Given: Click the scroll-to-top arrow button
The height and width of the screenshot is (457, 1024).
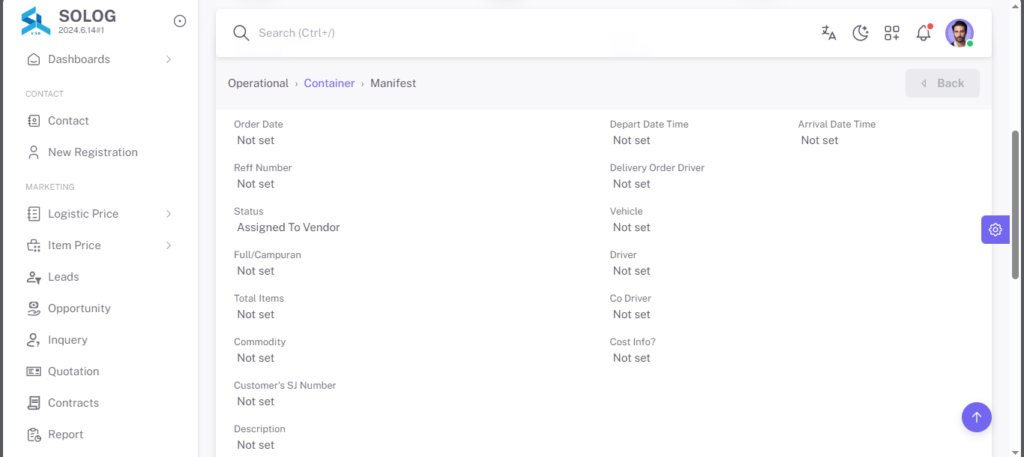Looking at the screenshot, I should pyautogui.click(x=976, y=417).
